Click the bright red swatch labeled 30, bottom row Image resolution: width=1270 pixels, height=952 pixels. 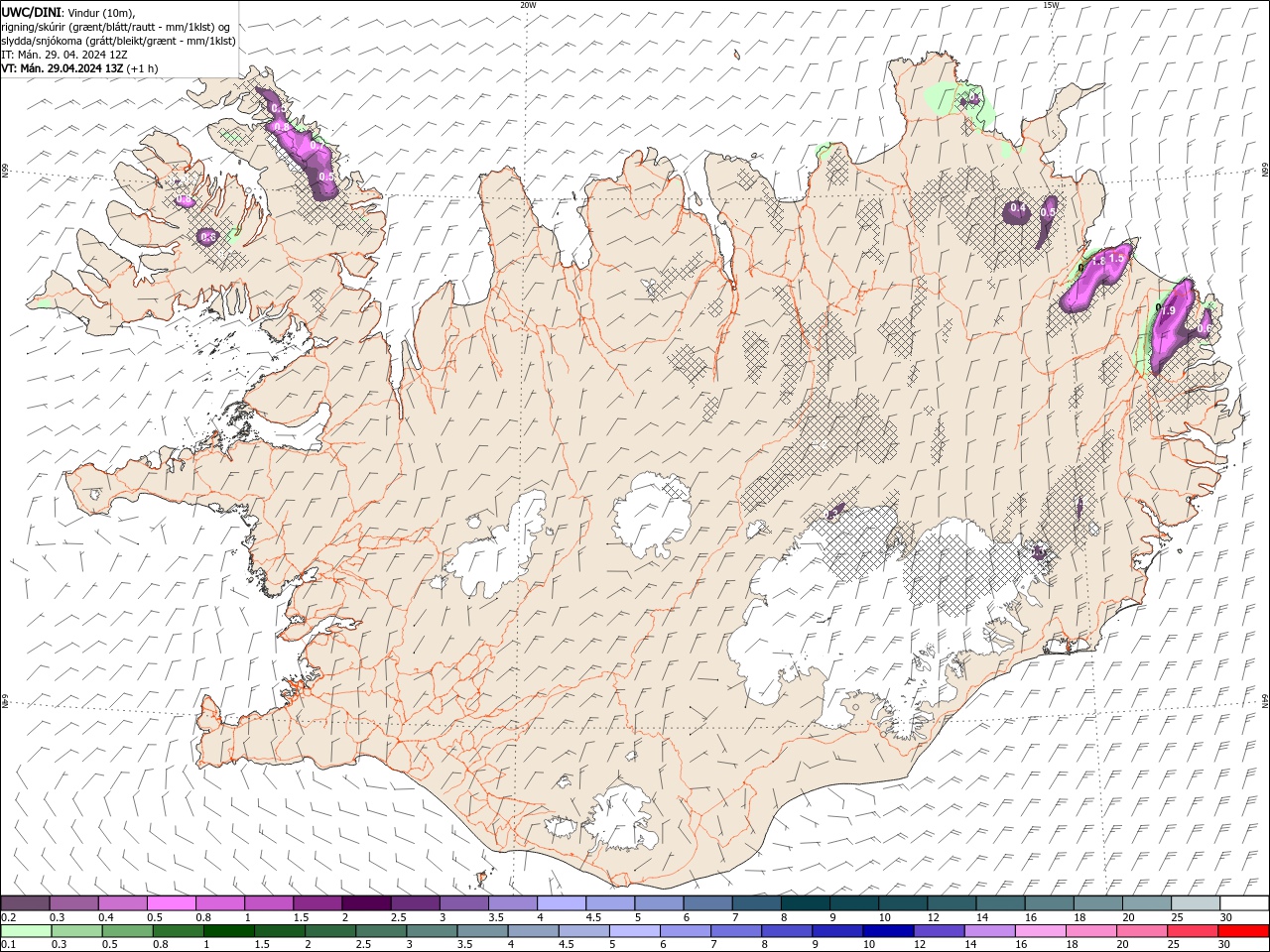[x=1242, y=930]
